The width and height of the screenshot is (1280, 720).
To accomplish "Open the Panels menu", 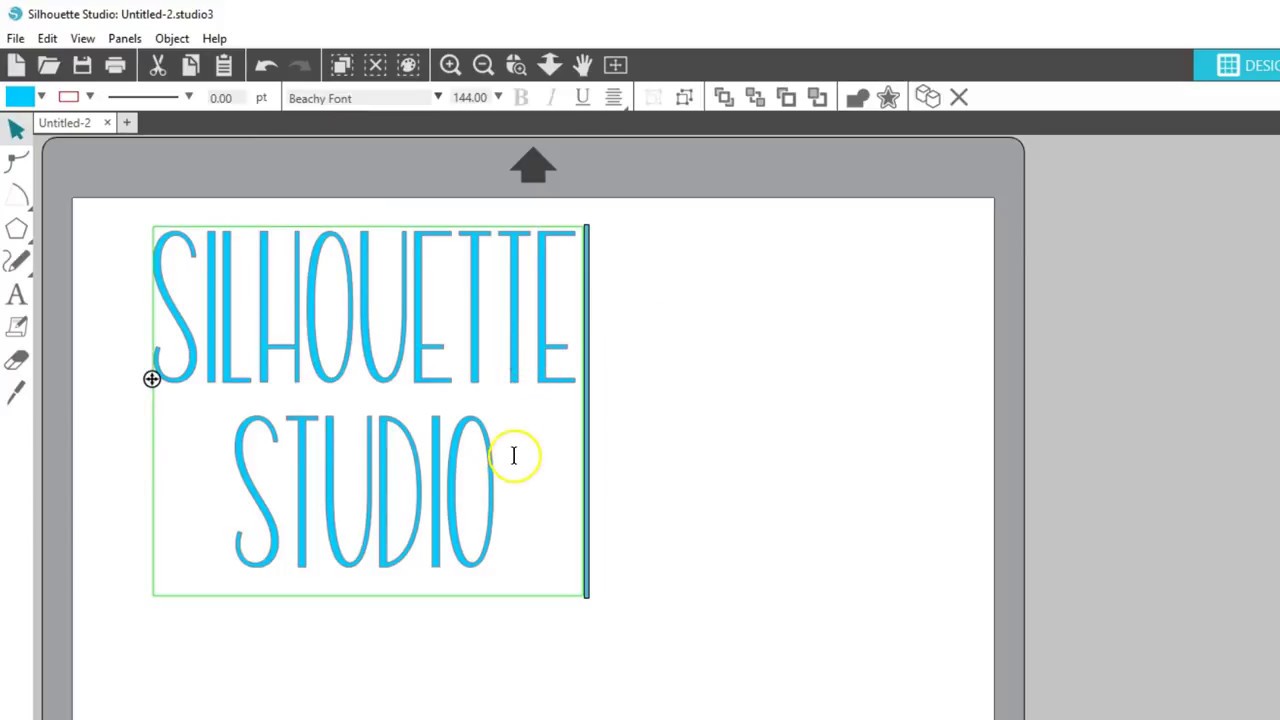I will click(x=125, y=39).
